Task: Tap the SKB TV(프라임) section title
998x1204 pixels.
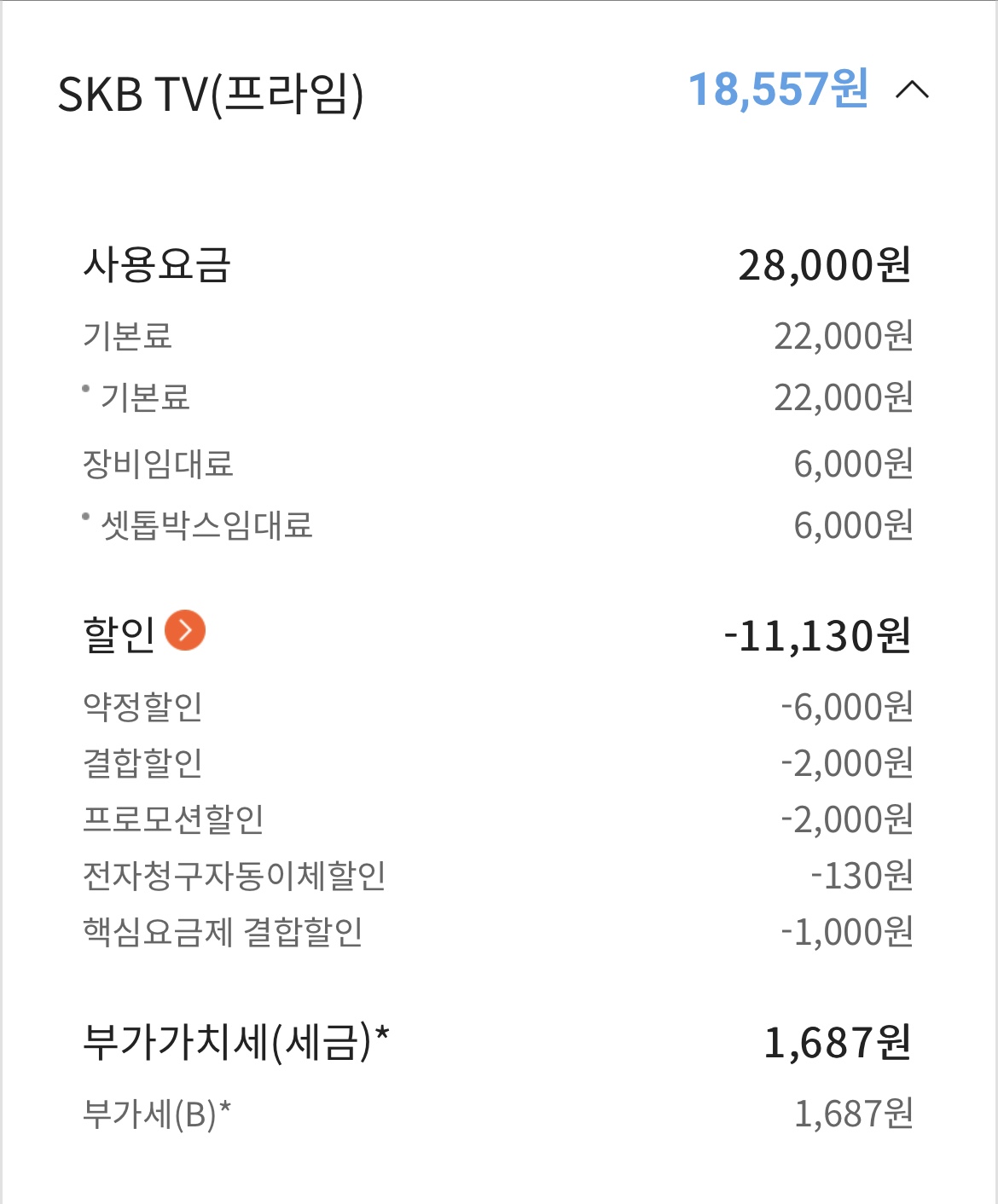Action: pyautogui.click(x=211, y=93)
